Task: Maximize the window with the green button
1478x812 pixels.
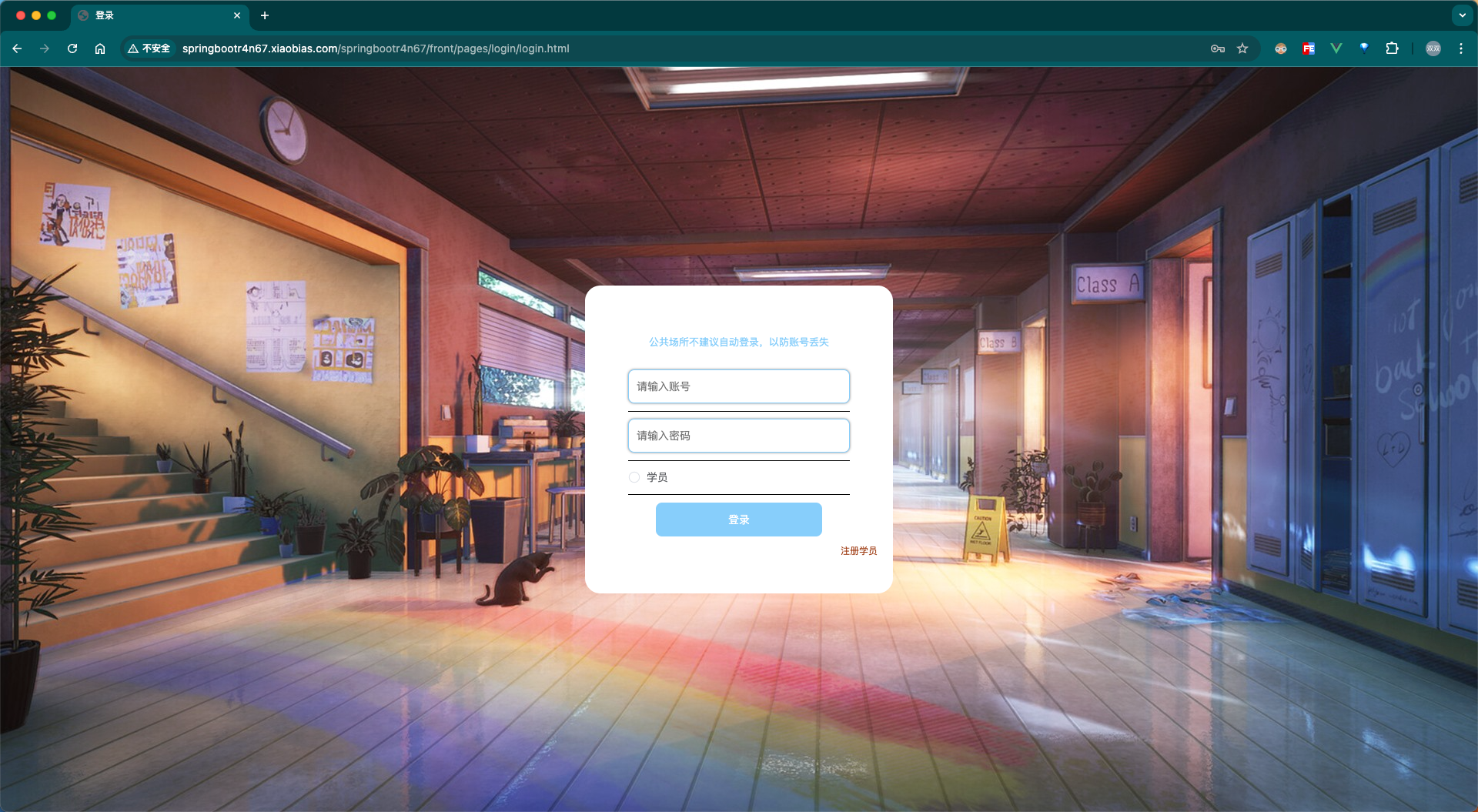Action: coord(52,15)
